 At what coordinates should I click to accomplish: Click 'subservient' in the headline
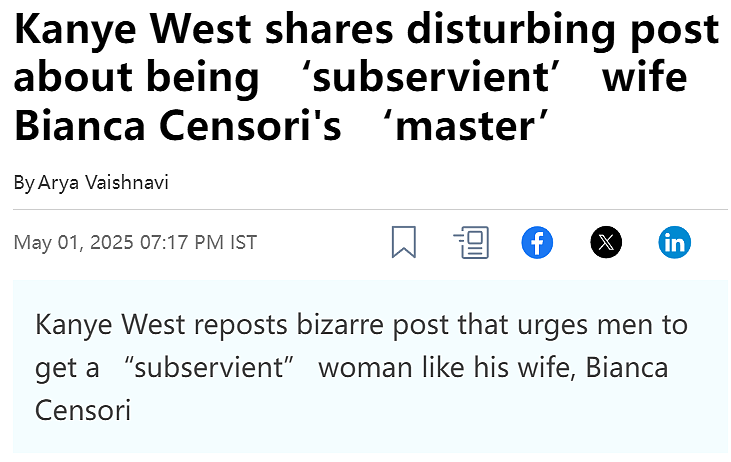point(431,77)
